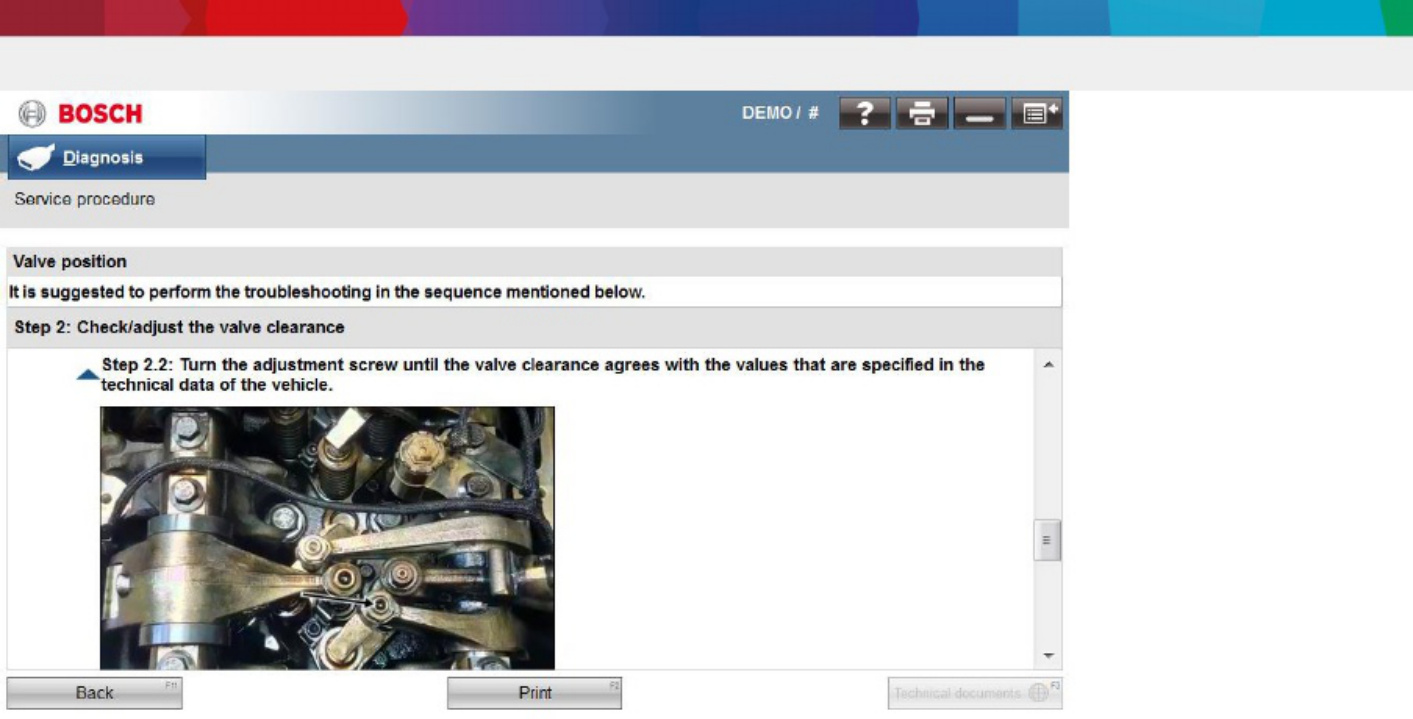Click the scrollbar thumb in step panel

[x=1047, y=540]
